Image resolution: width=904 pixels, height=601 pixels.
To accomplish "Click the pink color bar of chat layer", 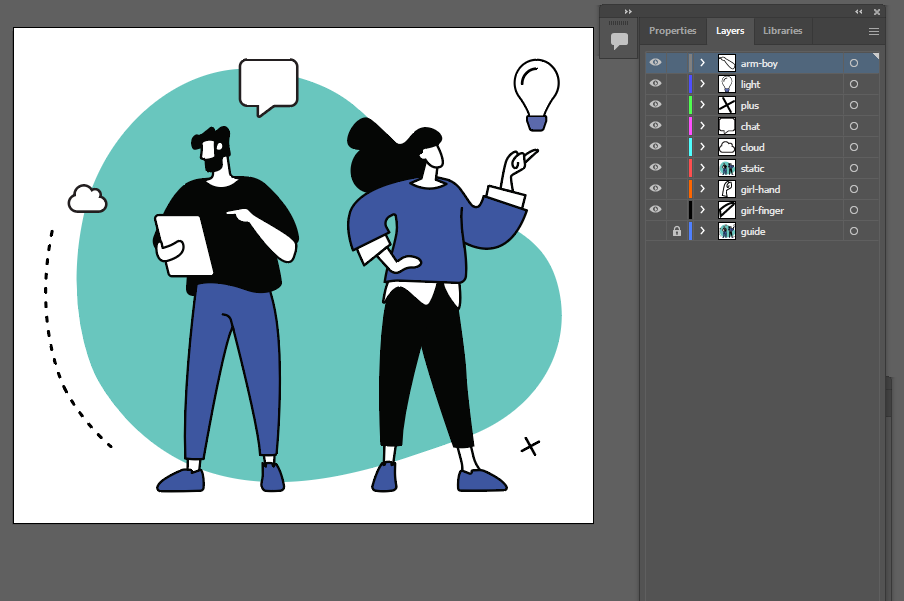I will pyautogui.click(x=690, y=127).
